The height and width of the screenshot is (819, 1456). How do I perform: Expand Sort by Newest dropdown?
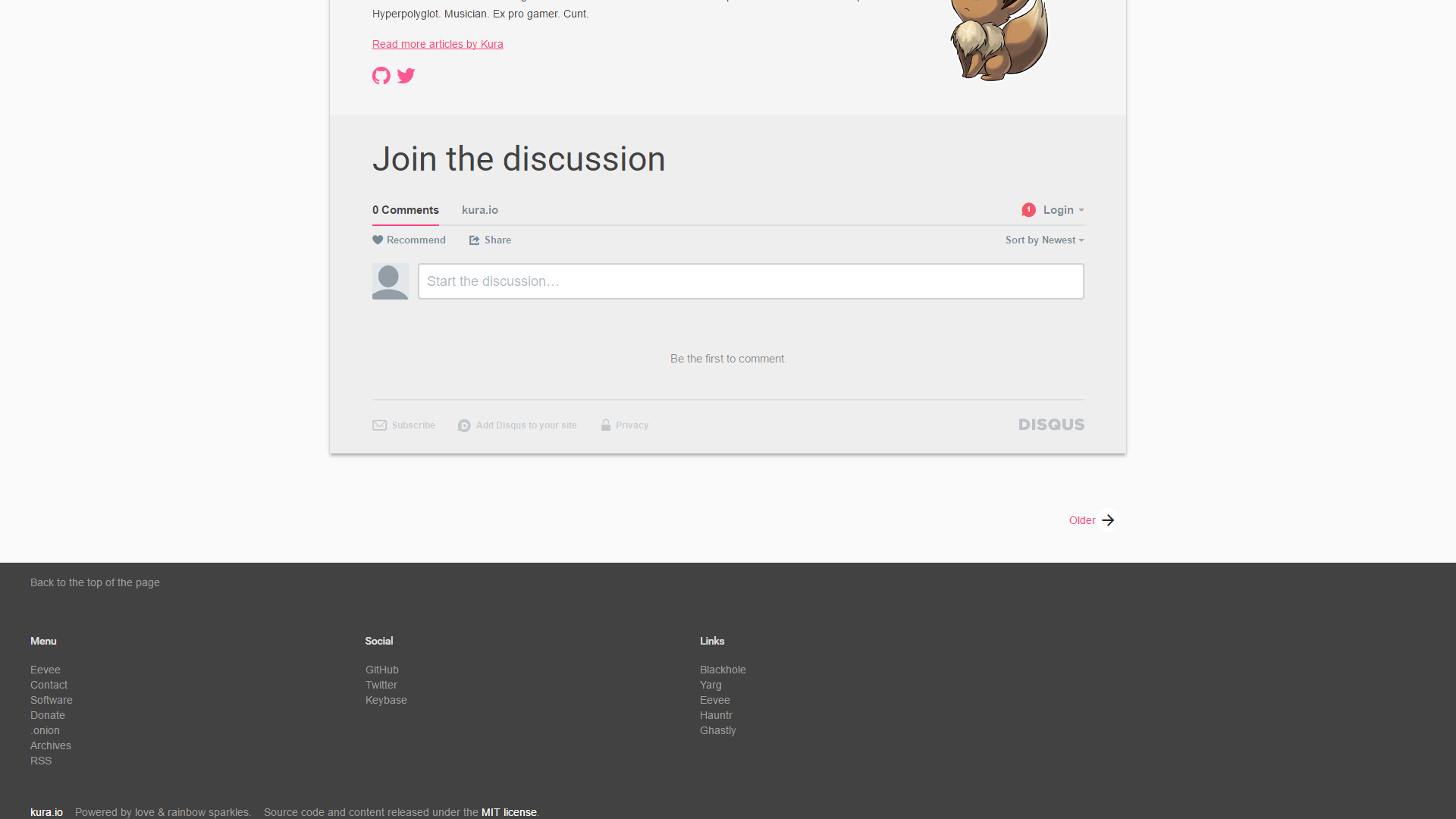pos(1046,240)
